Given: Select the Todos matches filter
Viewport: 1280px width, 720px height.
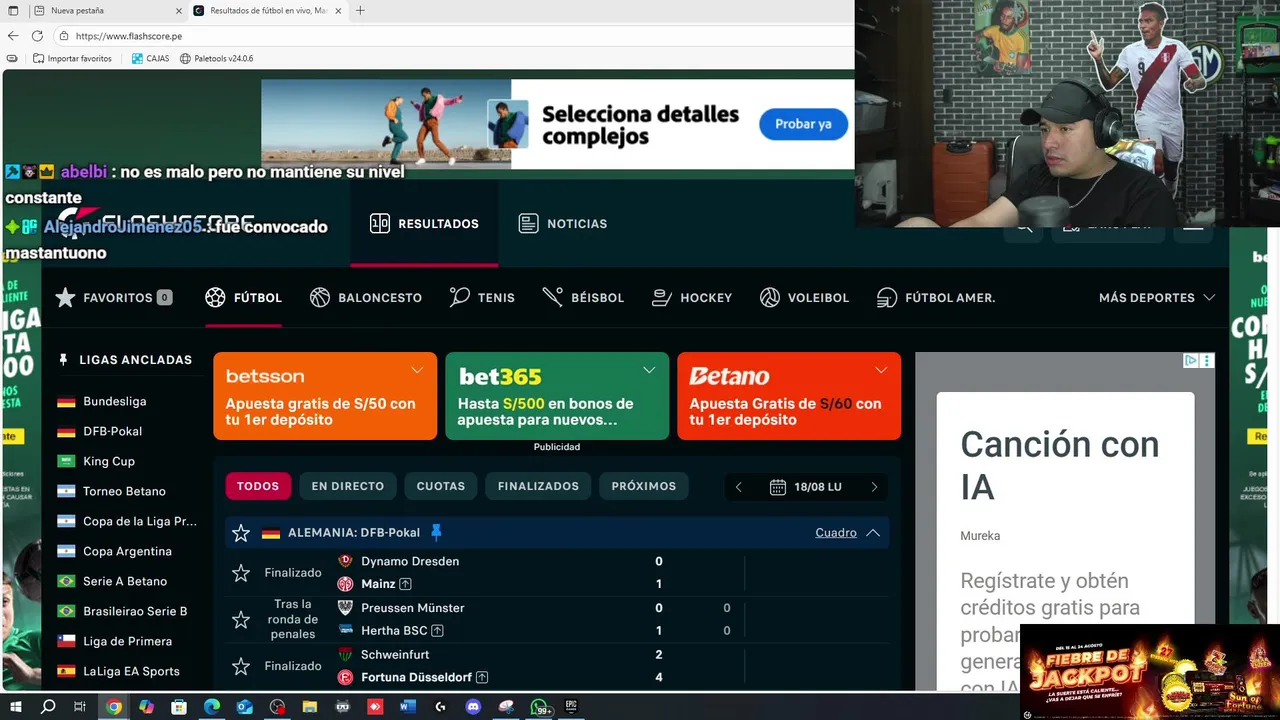Looking at the screenshot, I should (258, 486).
